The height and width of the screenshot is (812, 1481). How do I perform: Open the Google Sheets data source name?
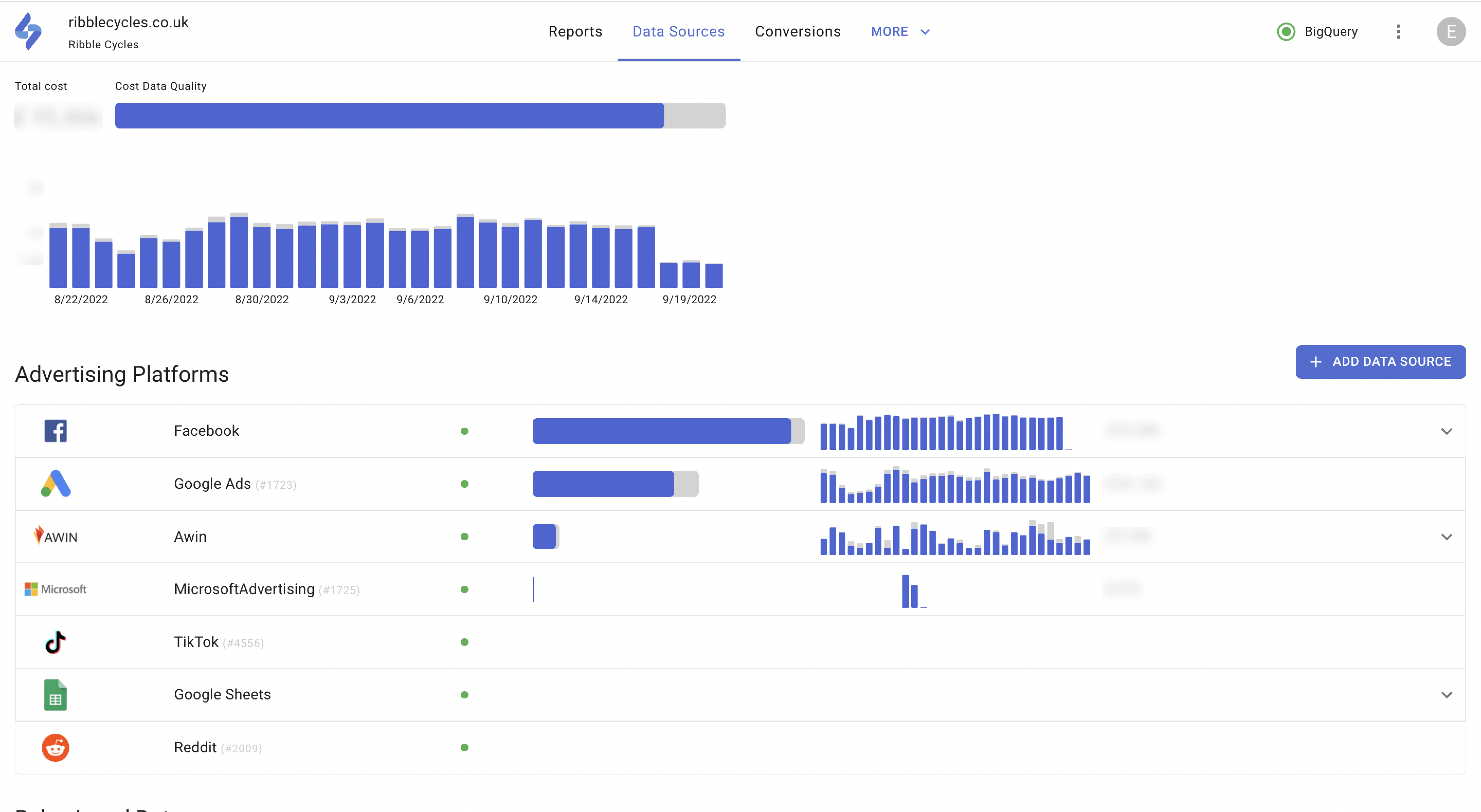tap(222, 695)
